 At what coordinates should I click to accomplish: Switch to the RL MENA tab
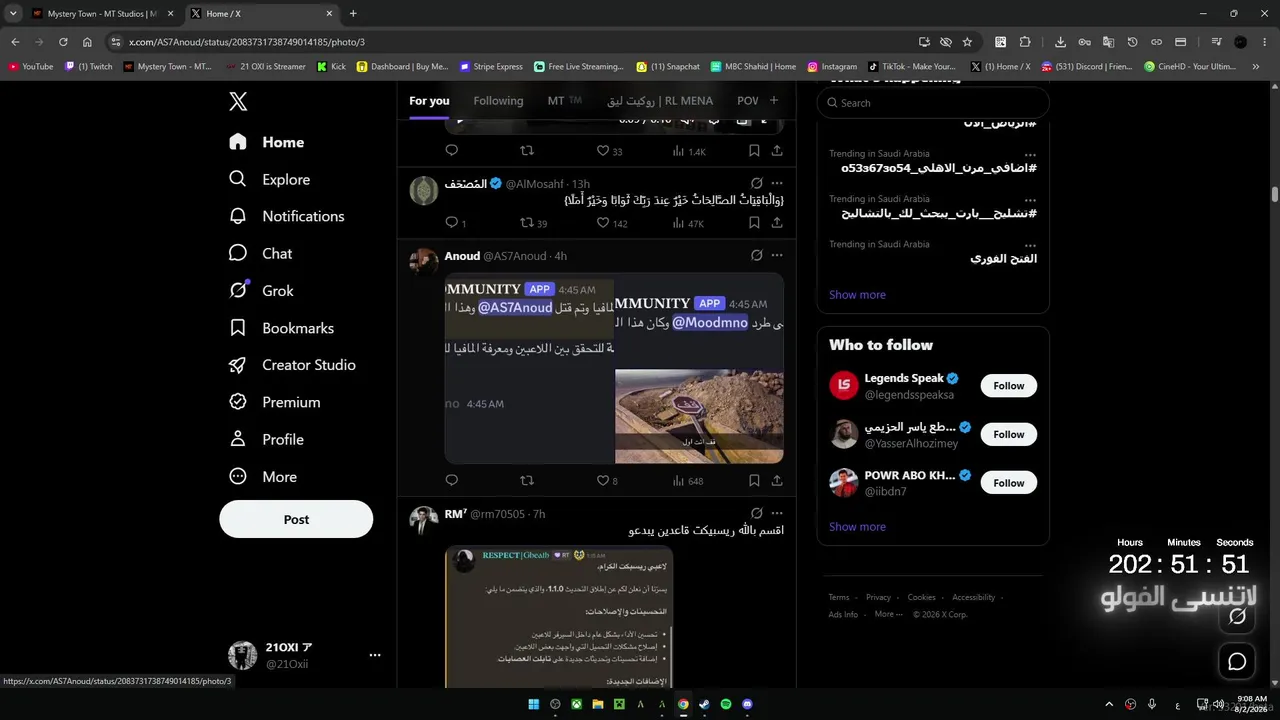coord(660,101)
